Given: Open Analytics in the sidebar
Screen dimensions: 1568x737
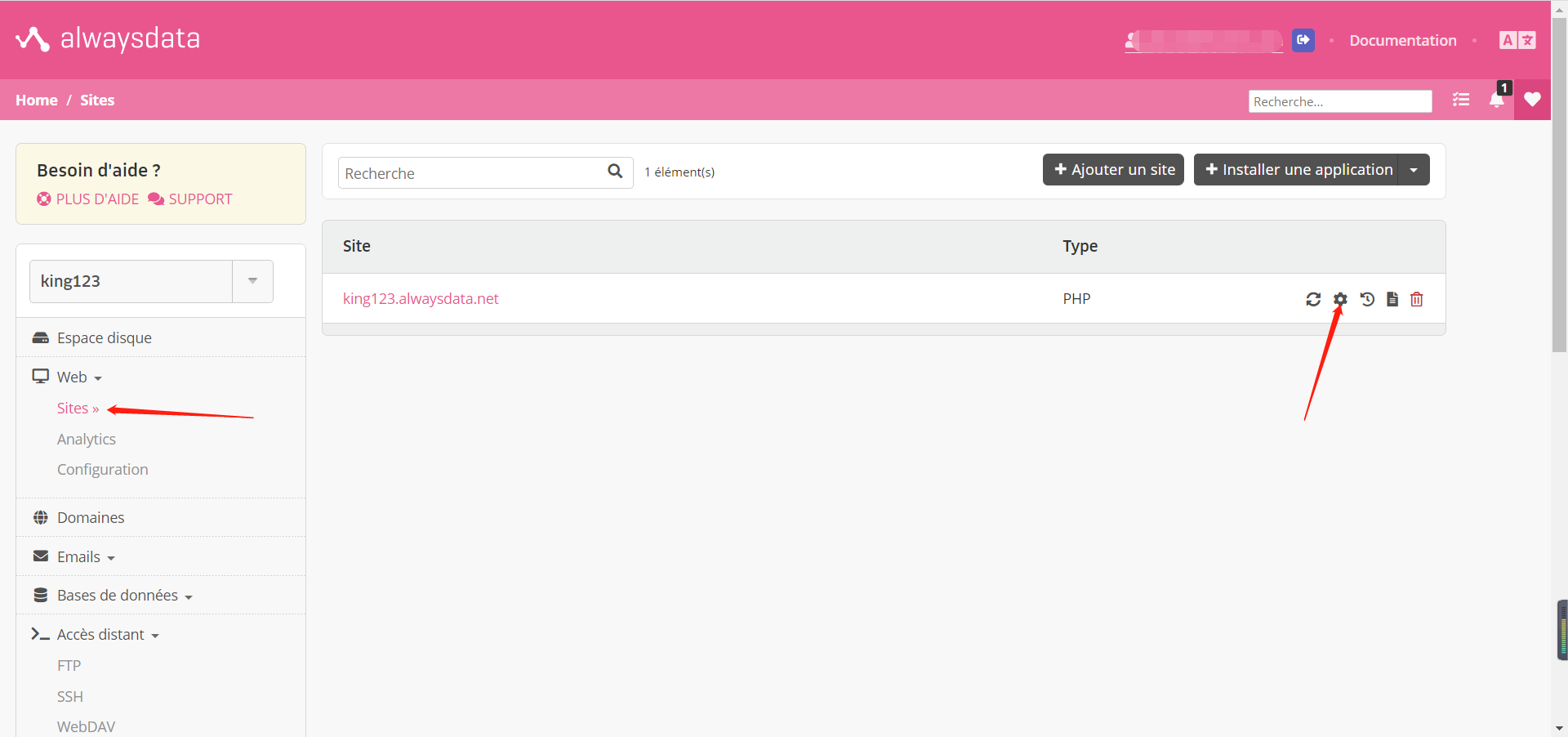Looking at the screenshot, I should (87, 439).
